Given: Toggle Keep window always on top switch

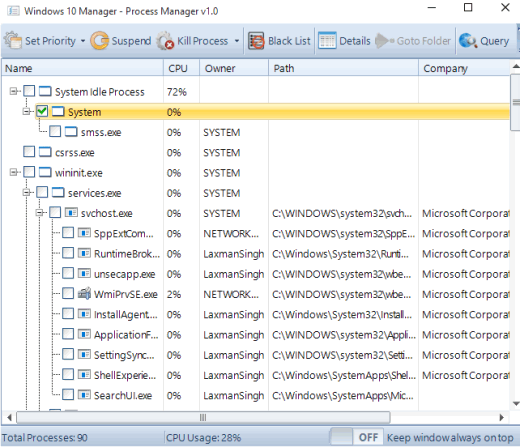Looking at the screenshot, I should tap(356, 437).
